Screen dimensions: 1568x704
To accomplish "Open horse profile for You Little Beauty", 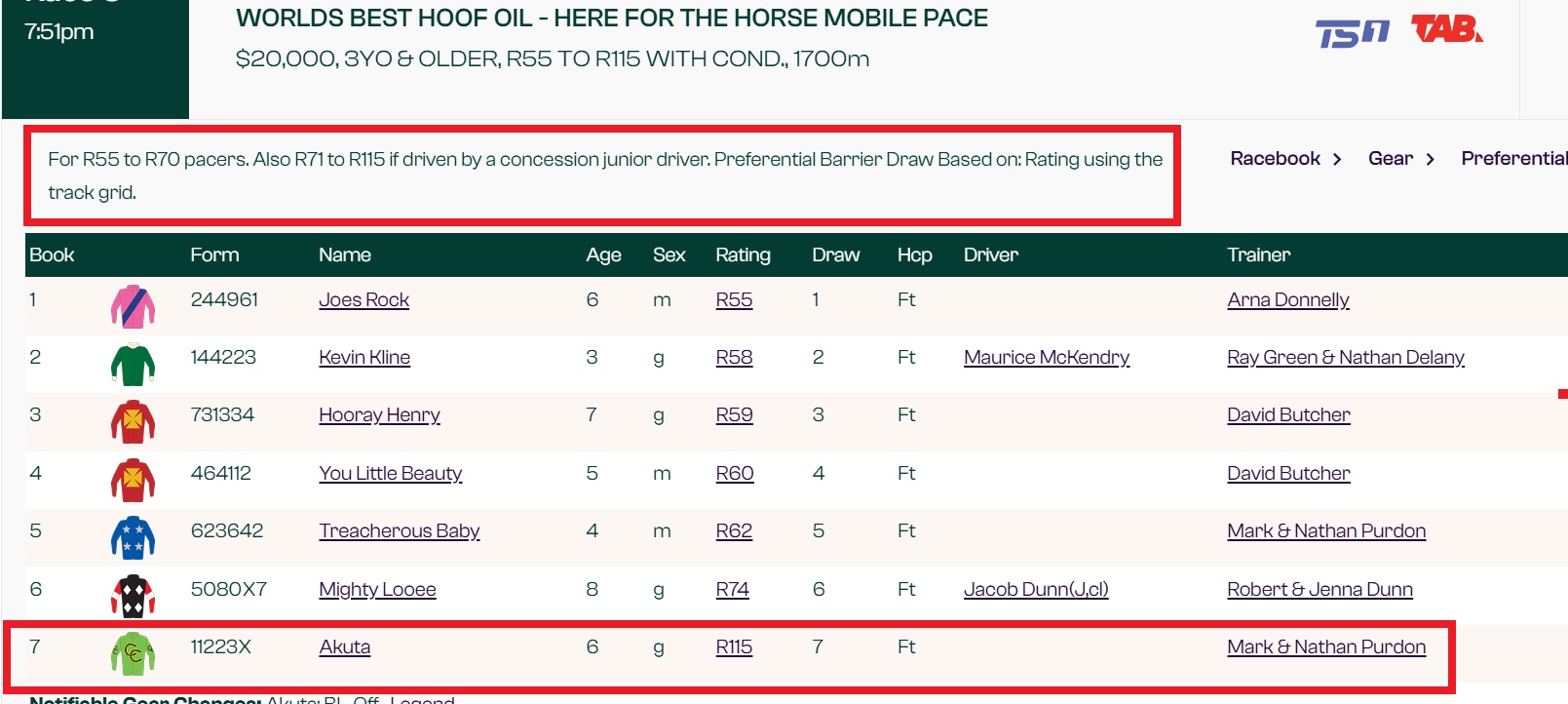I will pyautogui.click(x=390, y=473).
